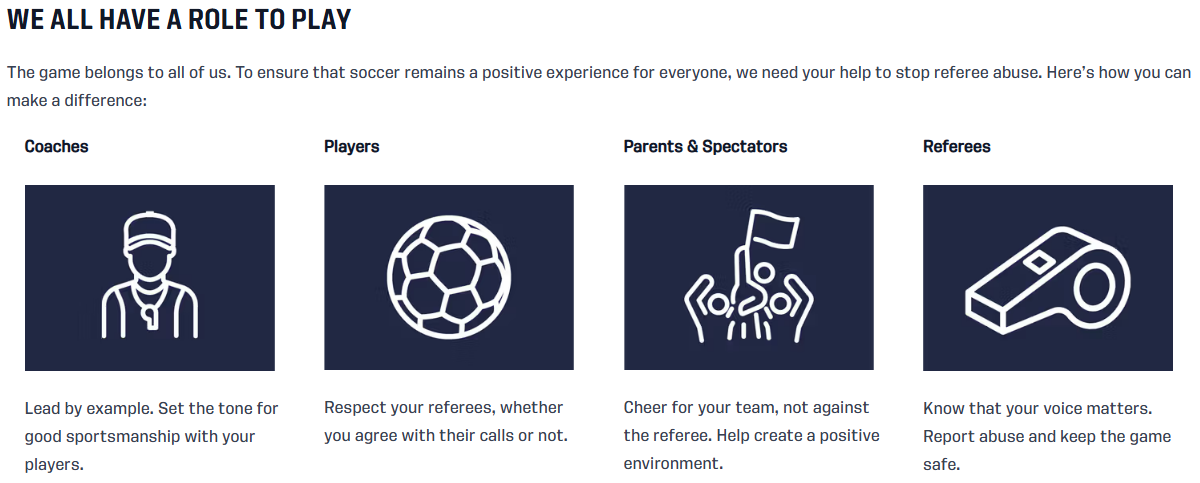
Task: Click the 'Cheer for your team' description text
Action: (751, 436)
